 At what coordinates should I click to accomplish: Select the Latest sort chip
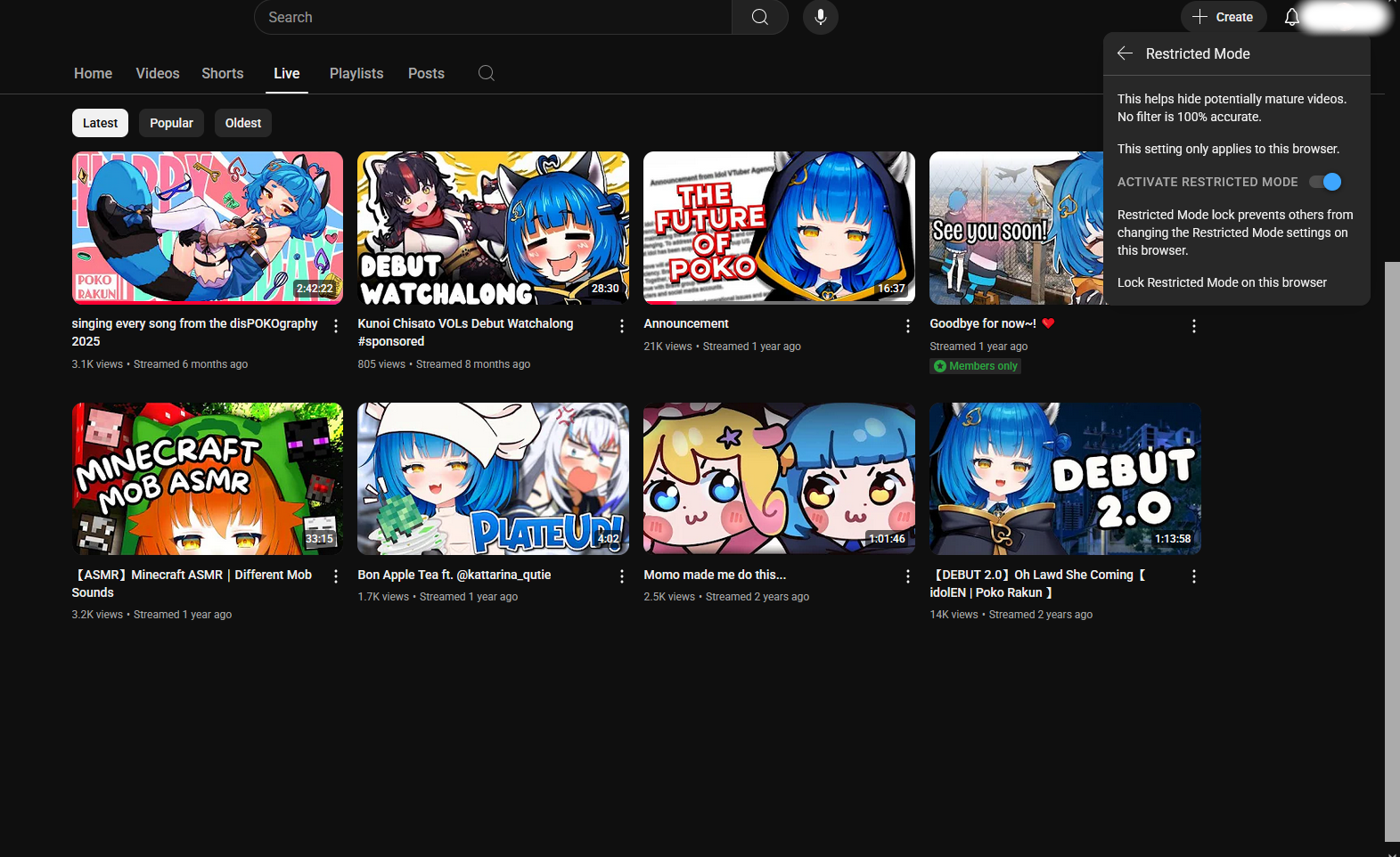pos(100,123)
